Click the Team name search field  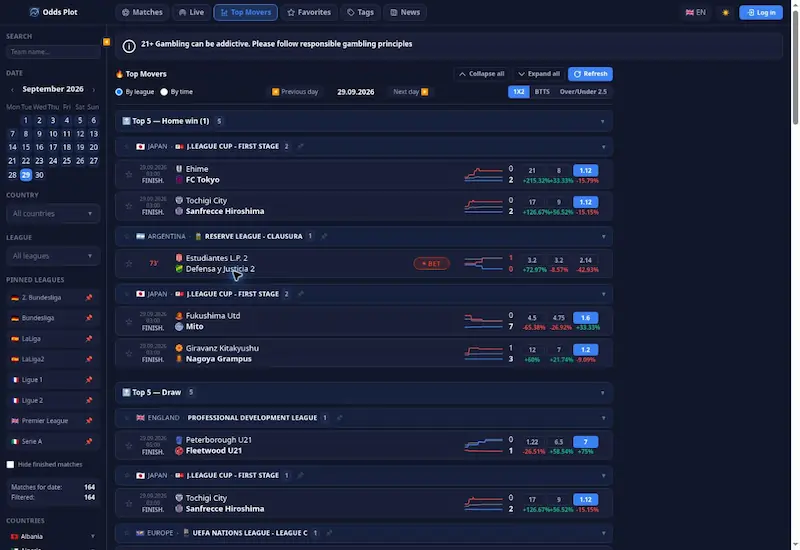53,52
